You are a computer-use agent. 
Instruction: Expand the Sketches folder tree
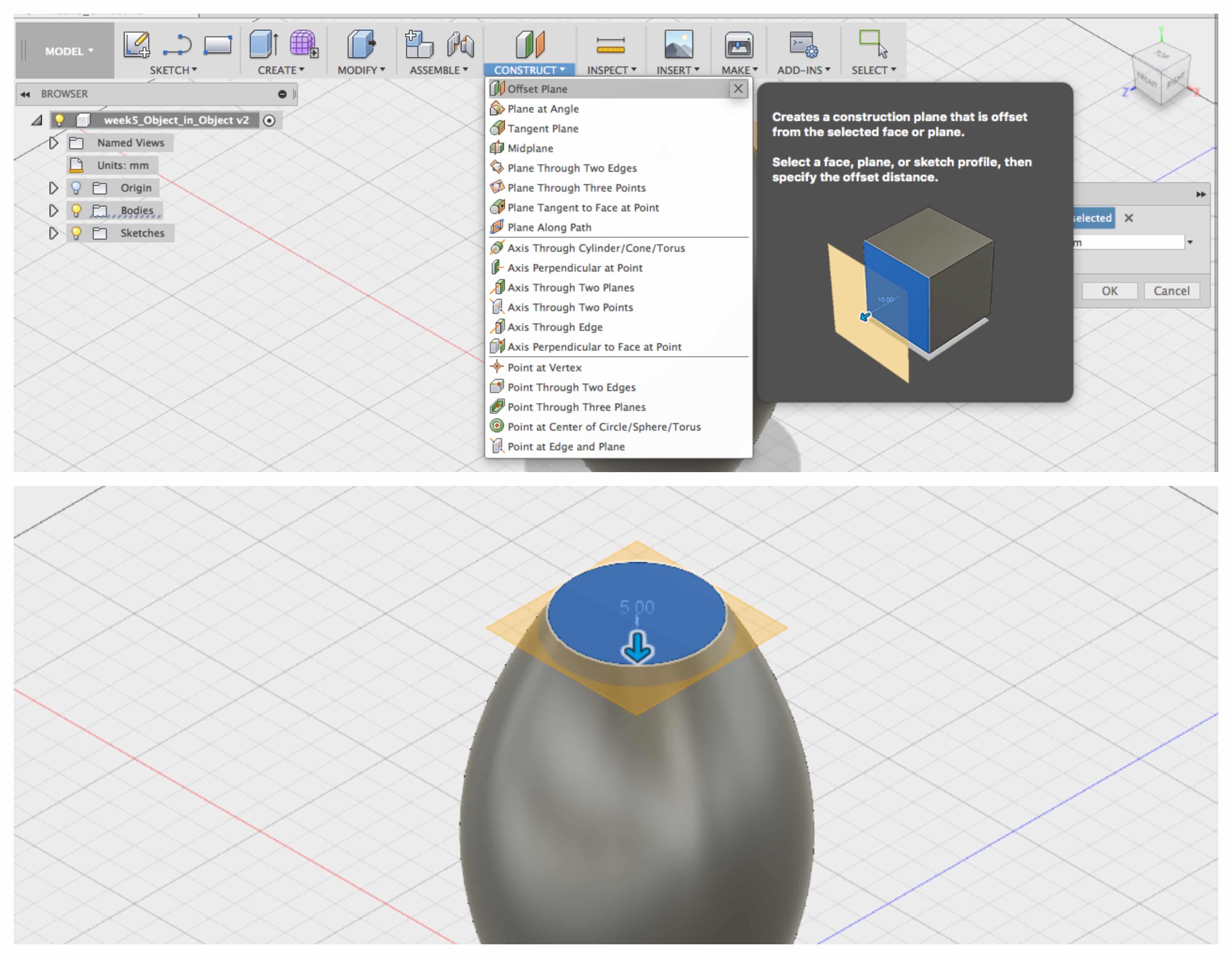point(54,233)
